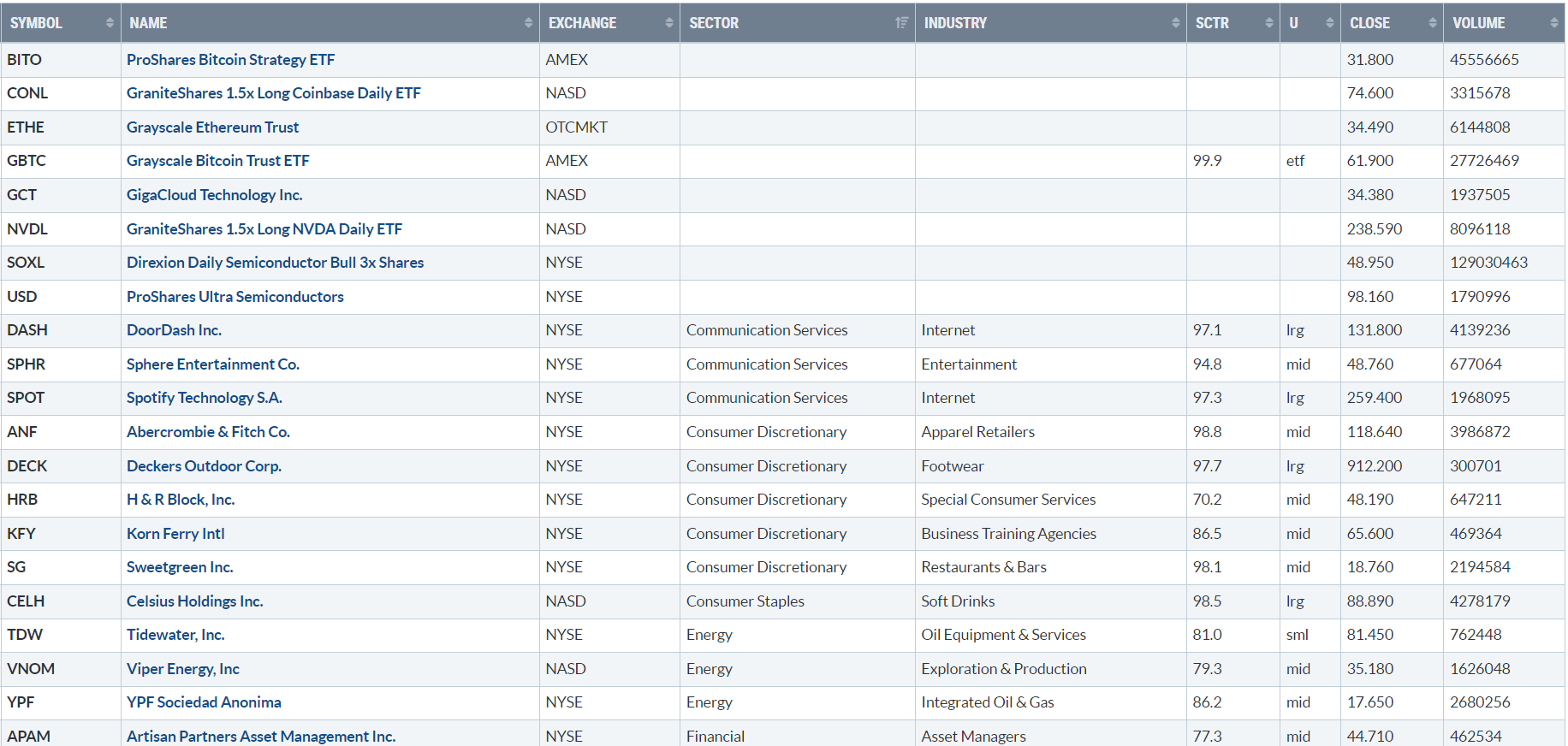
Task: View the YPF Sociedad Anonima link
Action: pos(204,702)
